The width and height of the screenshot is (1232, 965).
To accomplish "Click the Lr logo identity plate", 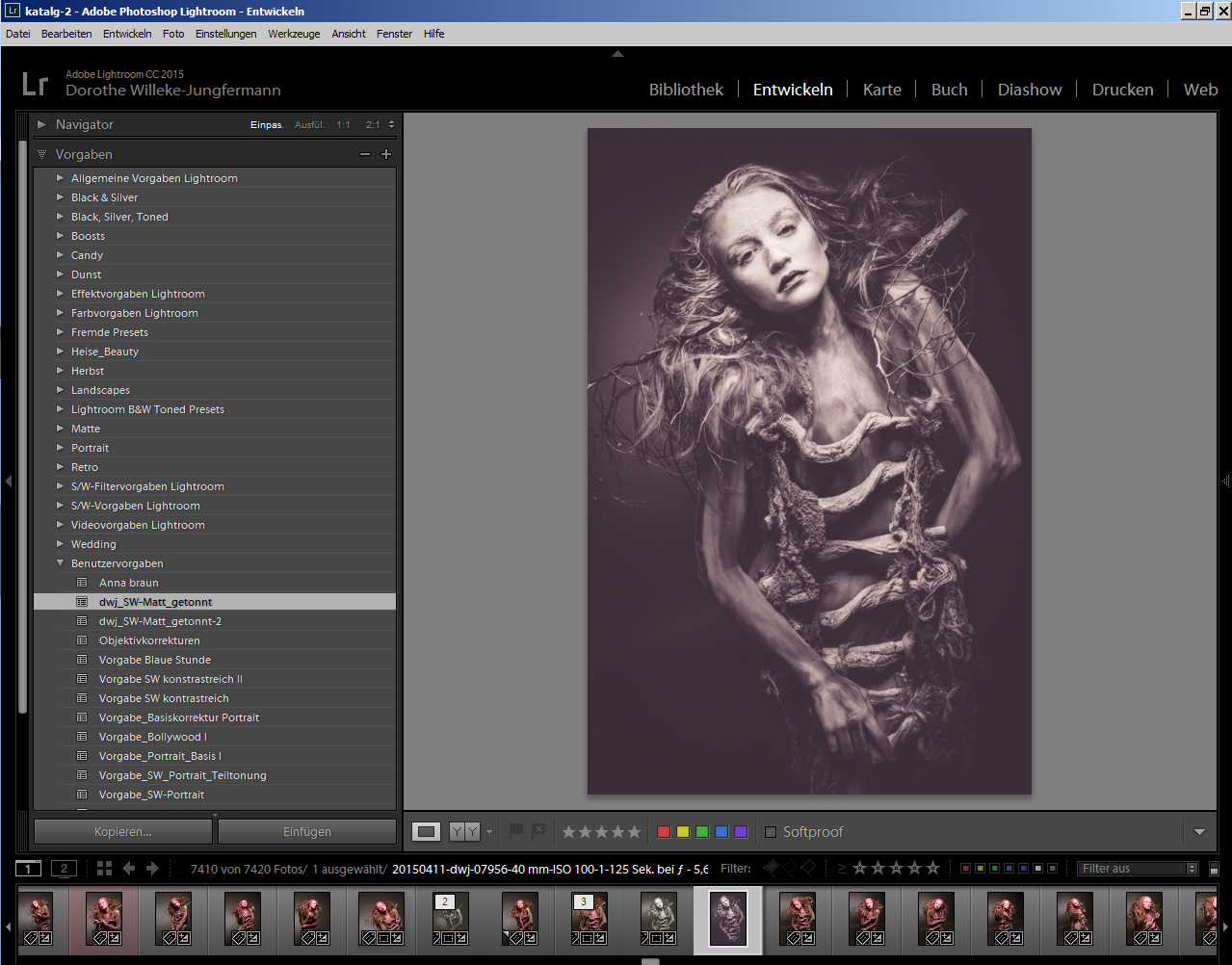I will pyautogui.click(x=35, y=84).
